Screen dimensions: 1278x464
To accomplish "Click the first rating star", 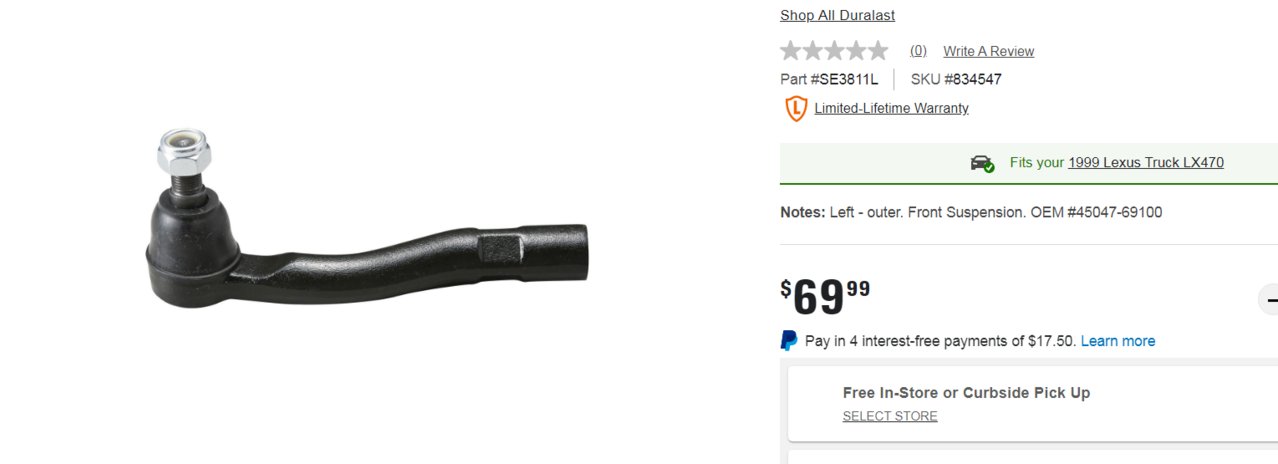I will 791,51.
